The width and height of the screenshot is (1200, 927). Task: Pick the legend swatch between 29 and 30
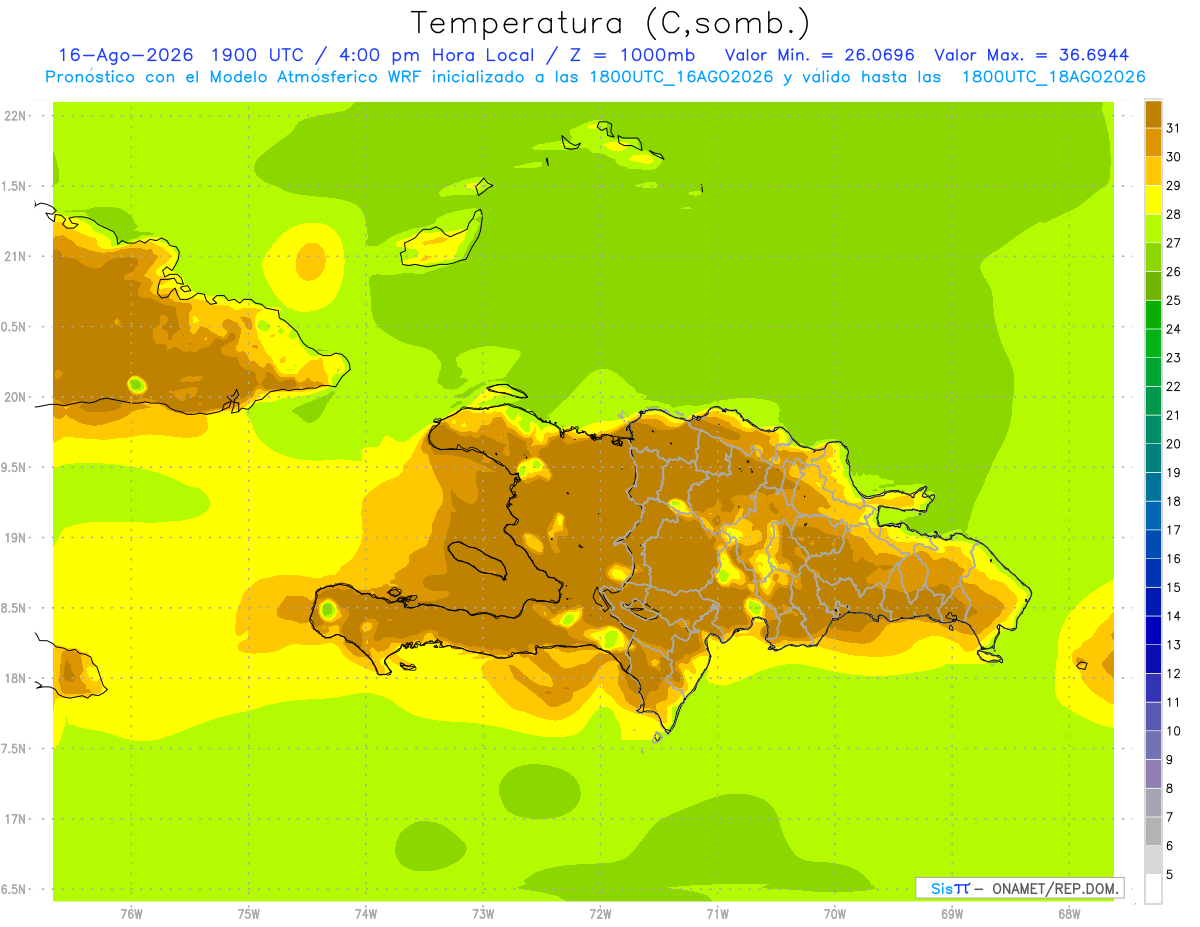pyautogui.click(x=1153, y=171)
